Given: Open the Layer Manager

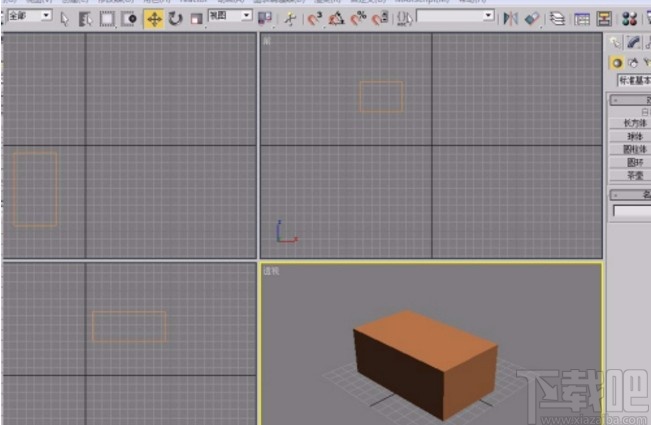Looking at the screenshot, I should (x=557, y=19).
